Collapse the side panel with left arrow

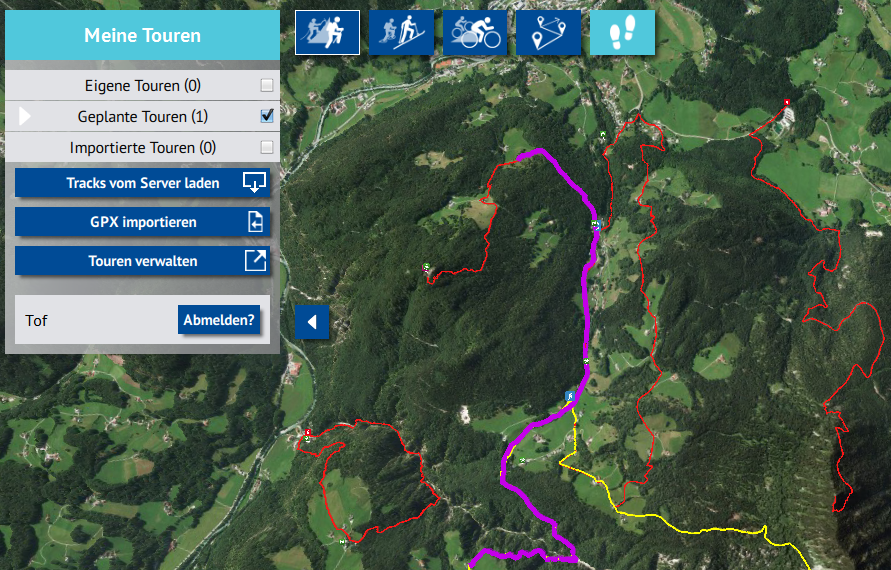(x=312, y=322)
